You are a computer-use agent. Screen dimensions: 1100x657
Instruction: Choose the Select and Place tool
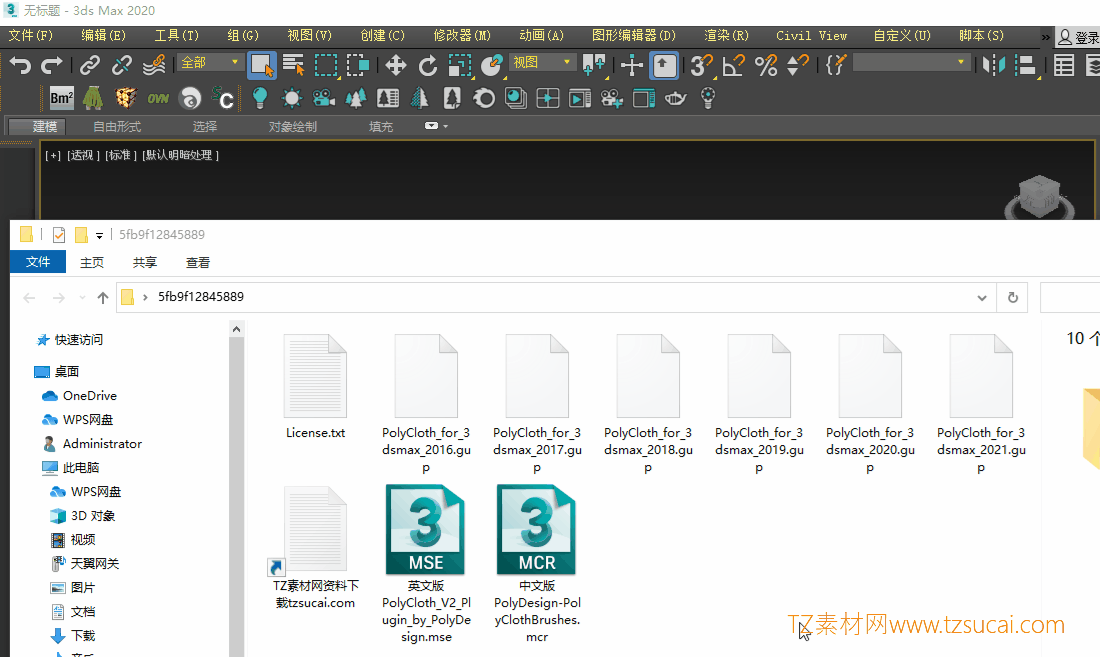(x=492, y=65)
